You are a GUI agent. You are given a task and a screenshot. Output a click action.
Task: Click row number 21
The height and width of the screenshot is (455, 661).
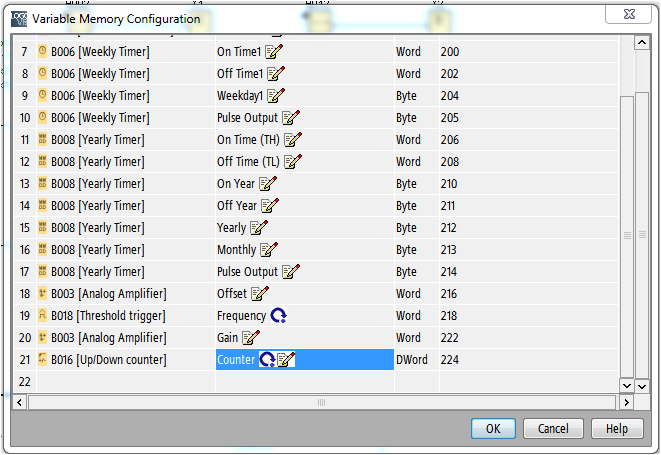[25, 359]
